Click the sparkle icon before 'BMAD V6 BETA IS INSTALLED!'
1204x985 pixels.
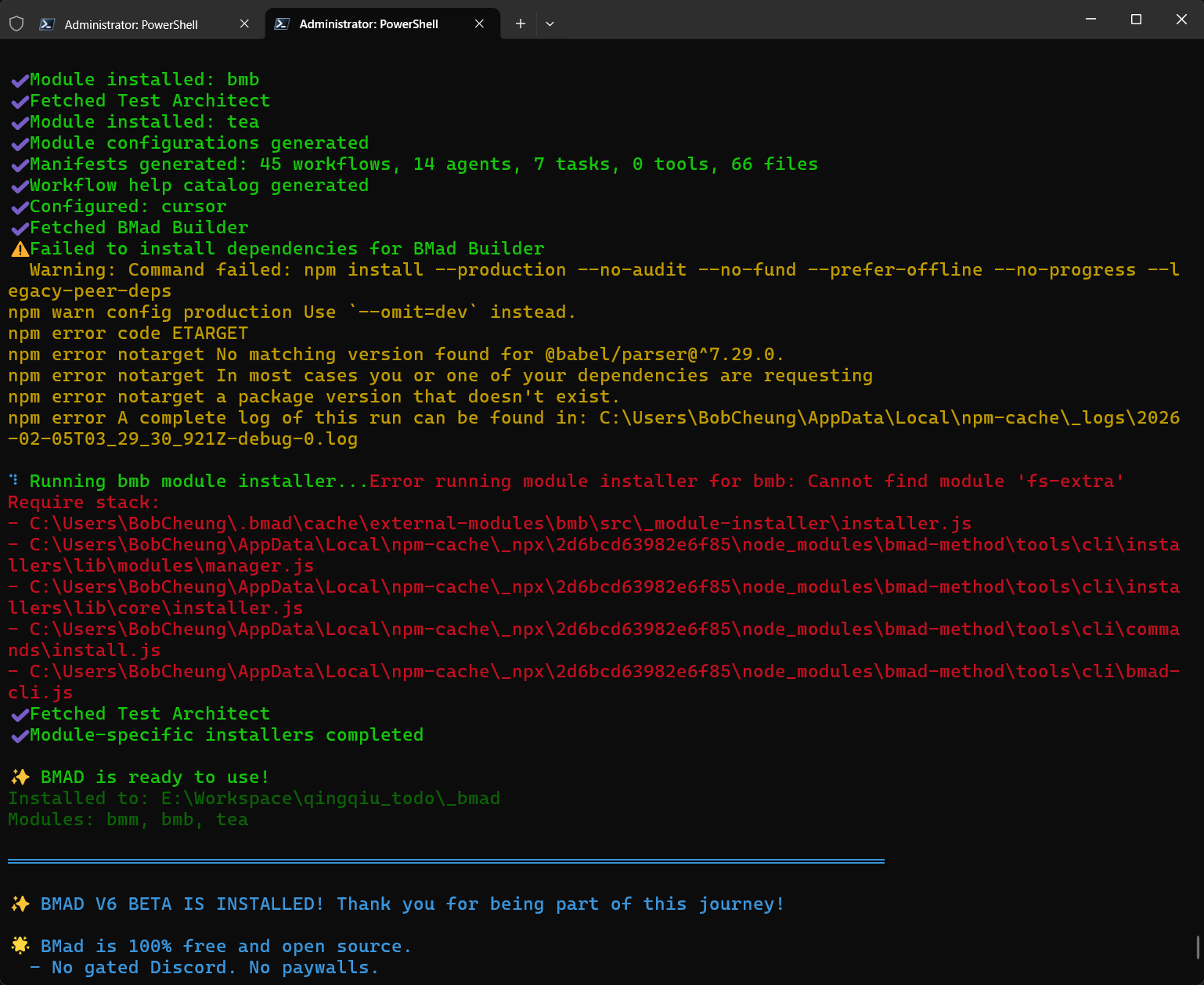(x=20, y=904)
